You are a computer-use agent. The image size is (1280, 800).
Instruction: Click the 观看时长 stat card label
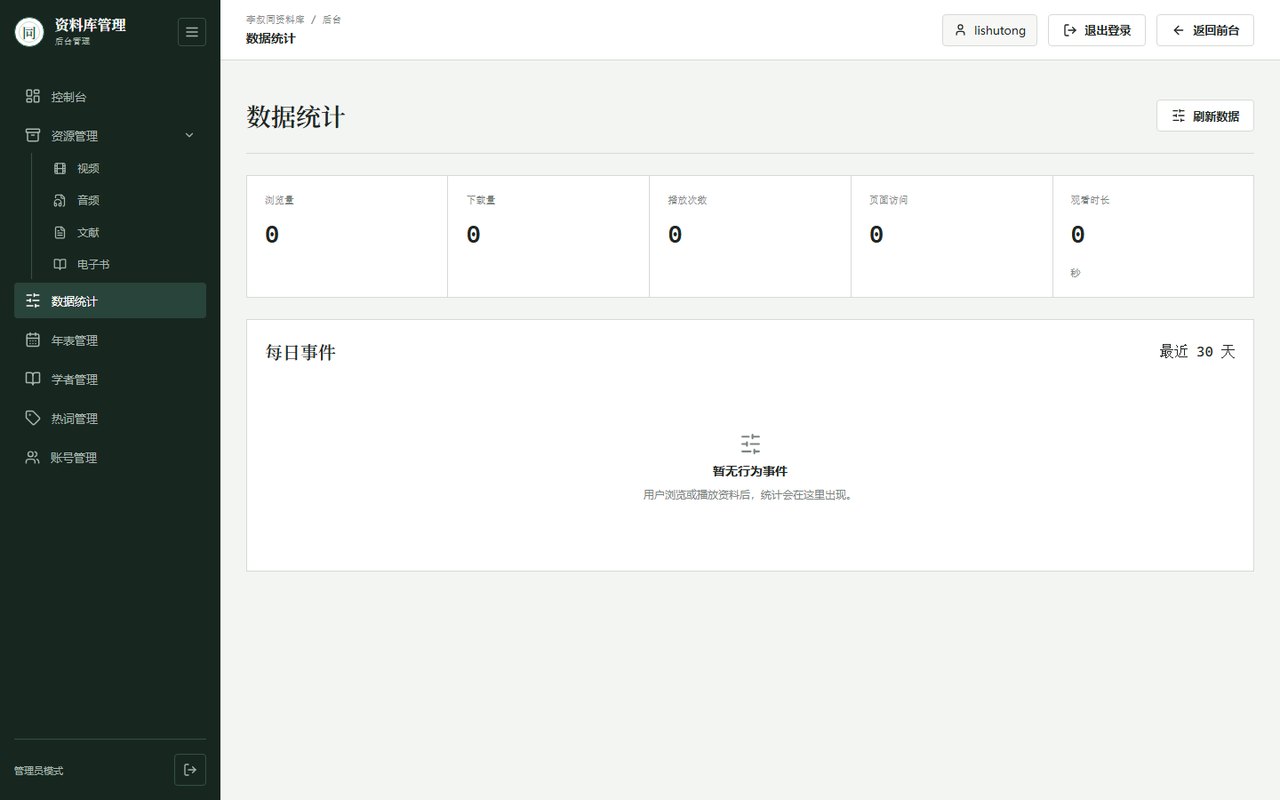(x=1090, y=200)
